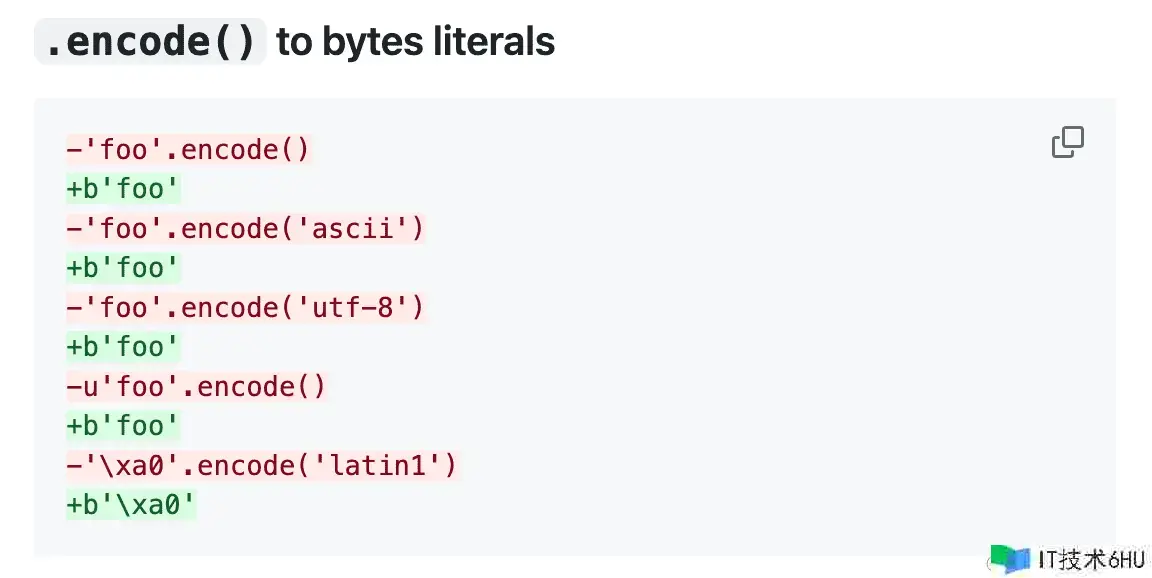
Task: Select the removed line -'foo'.encode('utf-8')
Action: (x=246, y=307)
